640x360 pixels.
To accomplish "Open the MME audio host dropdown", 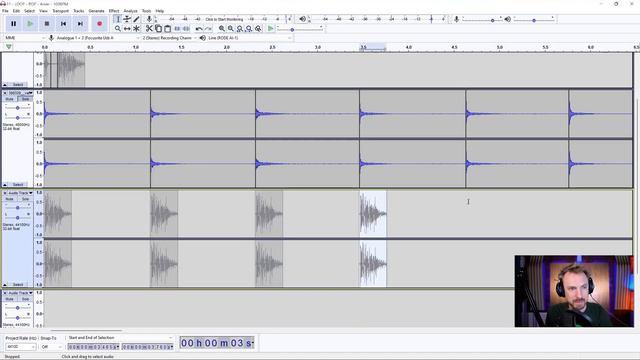I will (24, 38).
